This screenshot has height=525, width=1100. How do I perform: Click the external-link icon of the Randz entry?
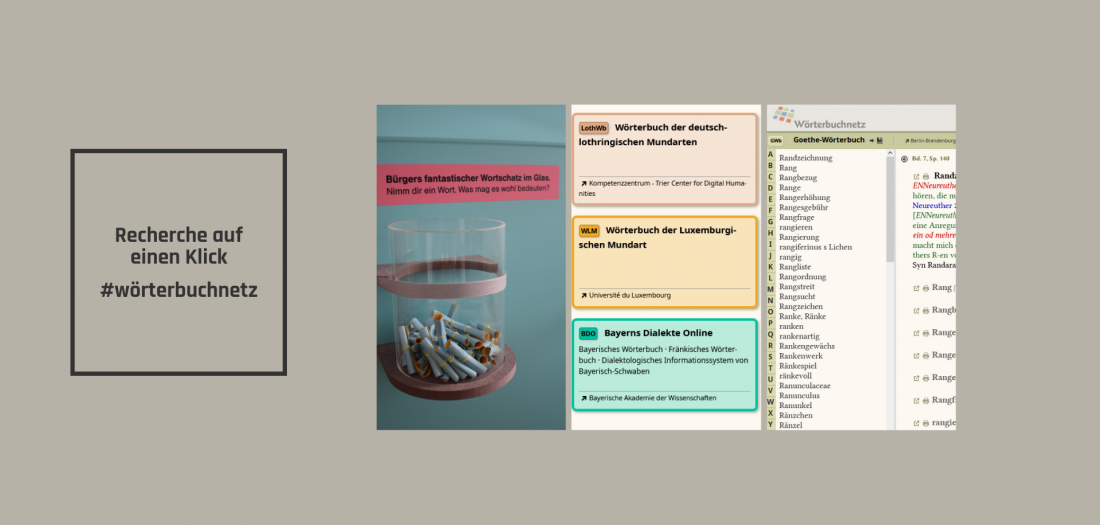click(x=916, y=177)
